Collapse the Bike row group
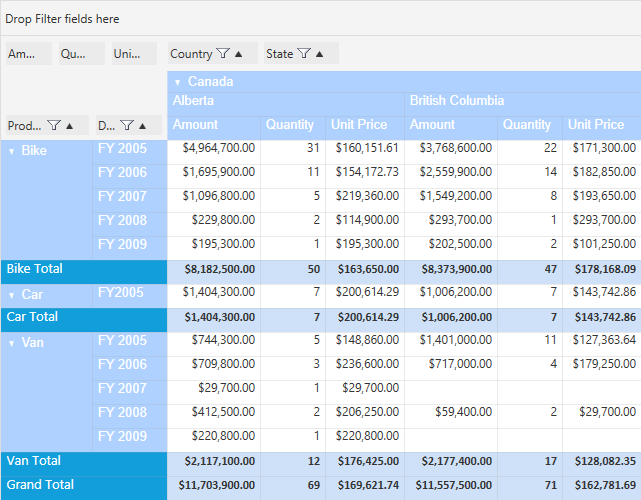The image size is (641, 500). coord(12,152)
